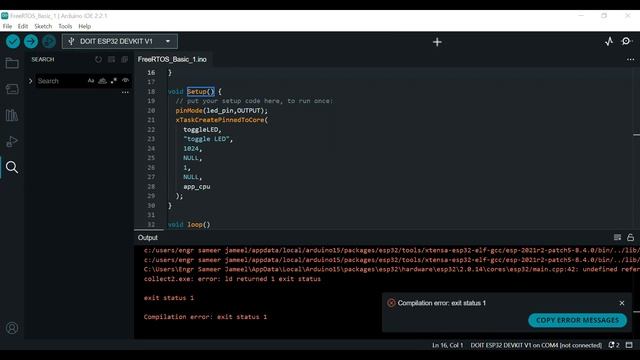Viewport: 640px width, 360px height.
Task: Click the DOIT ESP32 DEVKIT V1 on COM4 status
Action: [536, 345]
